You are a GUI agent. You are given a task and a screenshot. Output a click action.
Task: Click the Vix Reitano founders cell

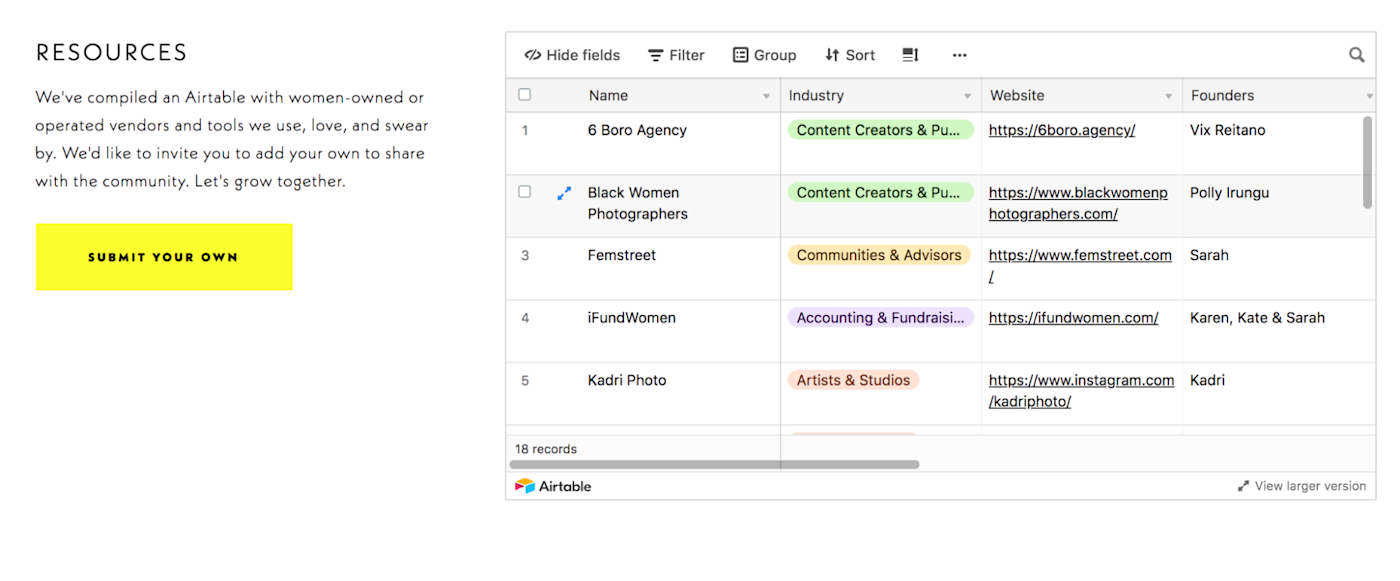[x=1279, y=143]
